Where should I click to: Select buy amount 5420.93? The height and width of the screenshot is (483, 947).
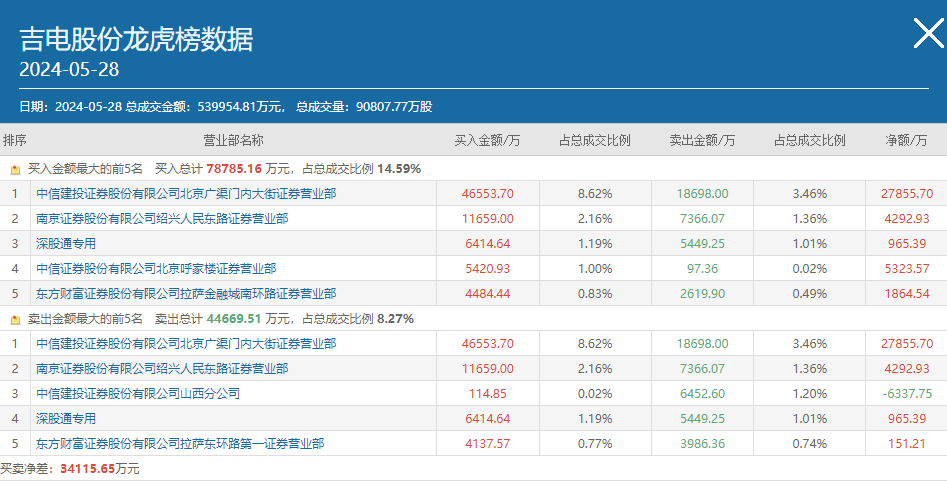(488, 269)
